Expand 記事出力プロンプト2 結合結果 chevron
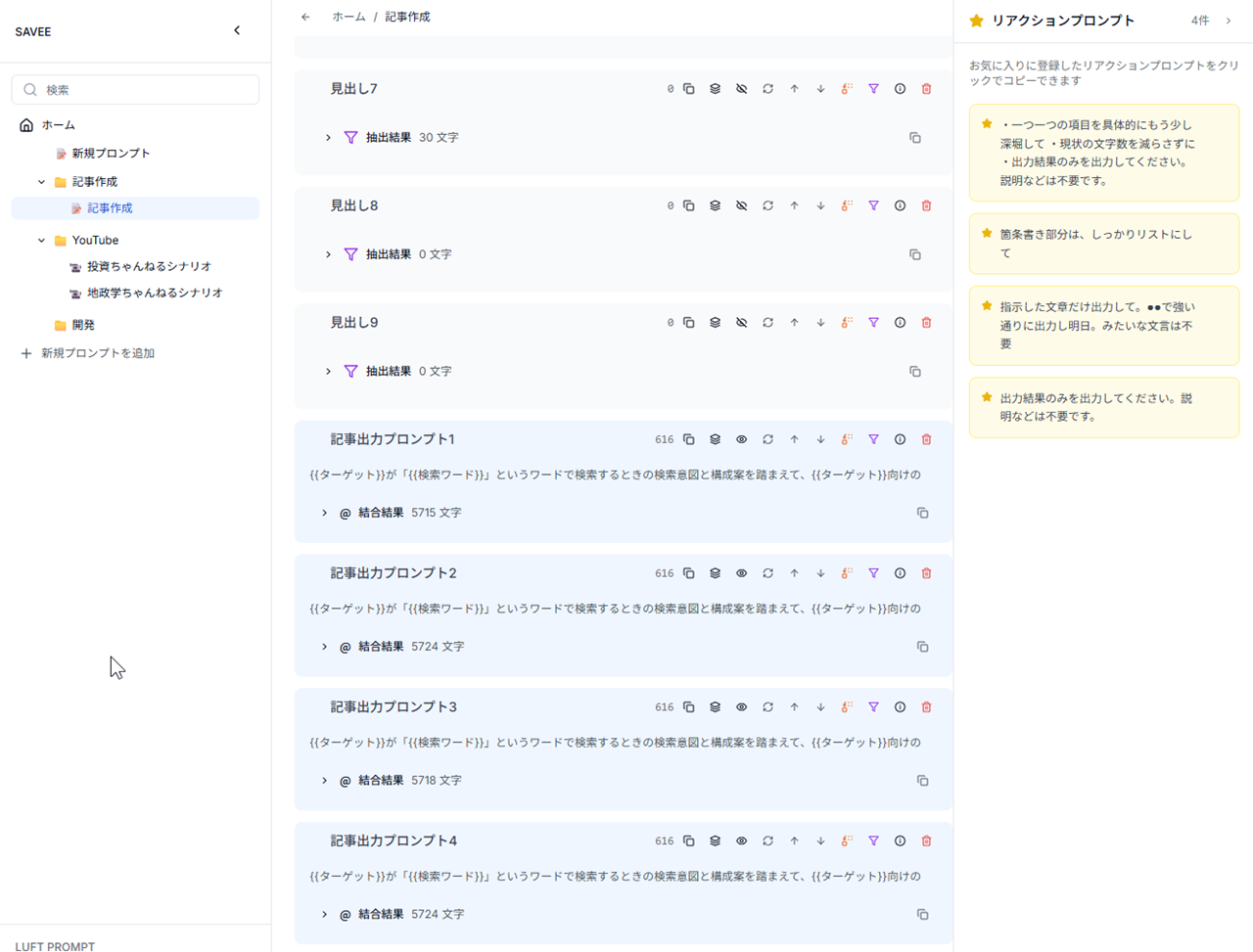Screen dimensions: 1253x952 [325, 647]
